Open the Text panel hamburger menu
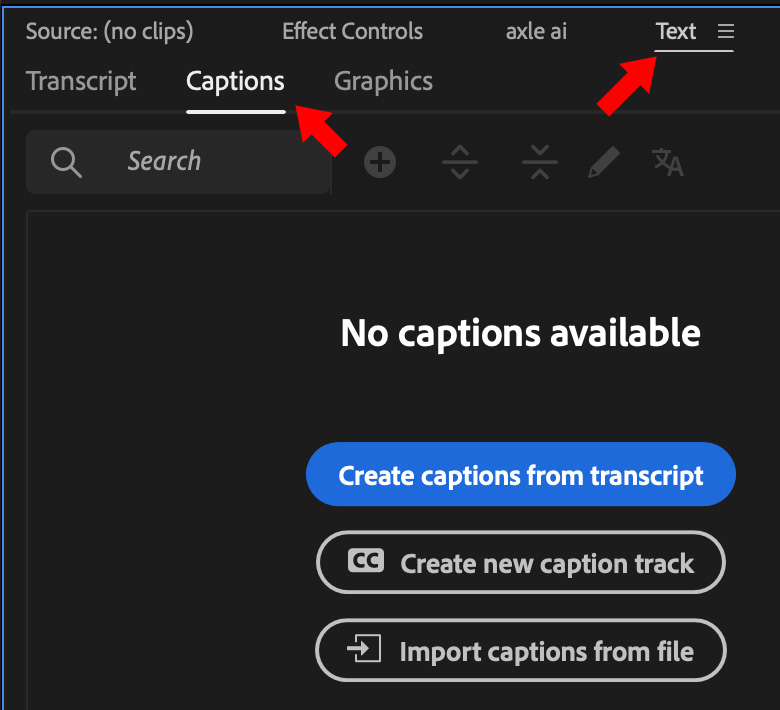The height and width of the screenshot is (710, 780). coord(726,32)
